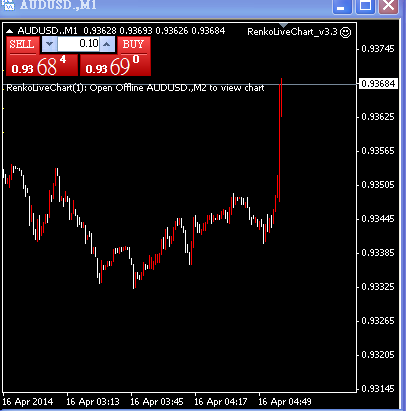Click the BUY button
The image size is (406, 411).
pos(133,45)
